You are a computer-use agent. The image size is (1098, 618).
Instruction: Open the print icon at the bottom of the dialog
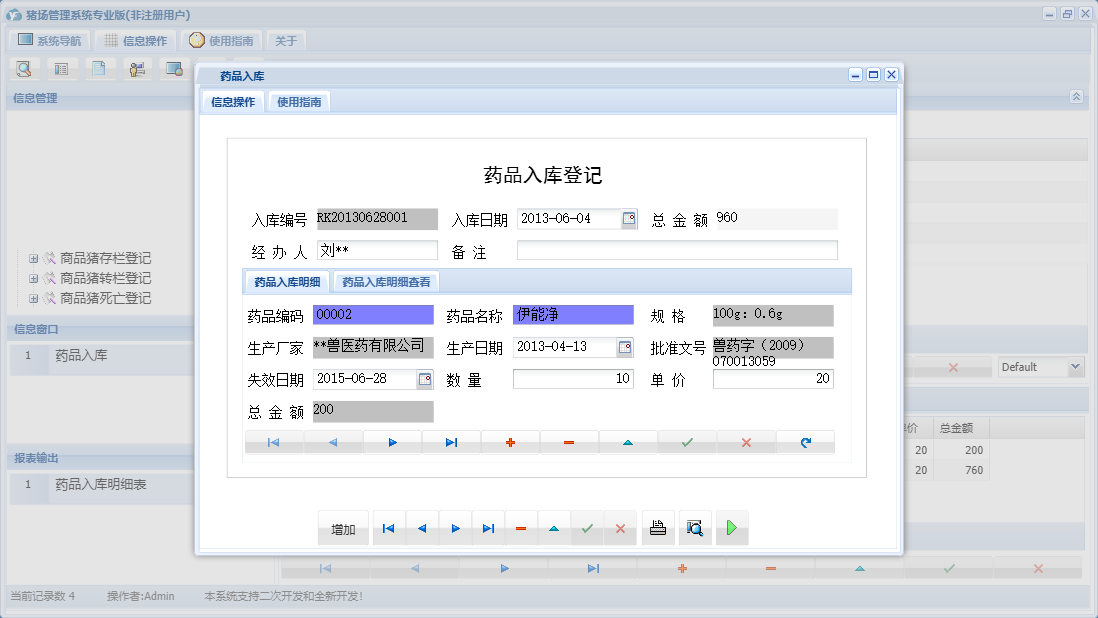click(x=658, y=527)
